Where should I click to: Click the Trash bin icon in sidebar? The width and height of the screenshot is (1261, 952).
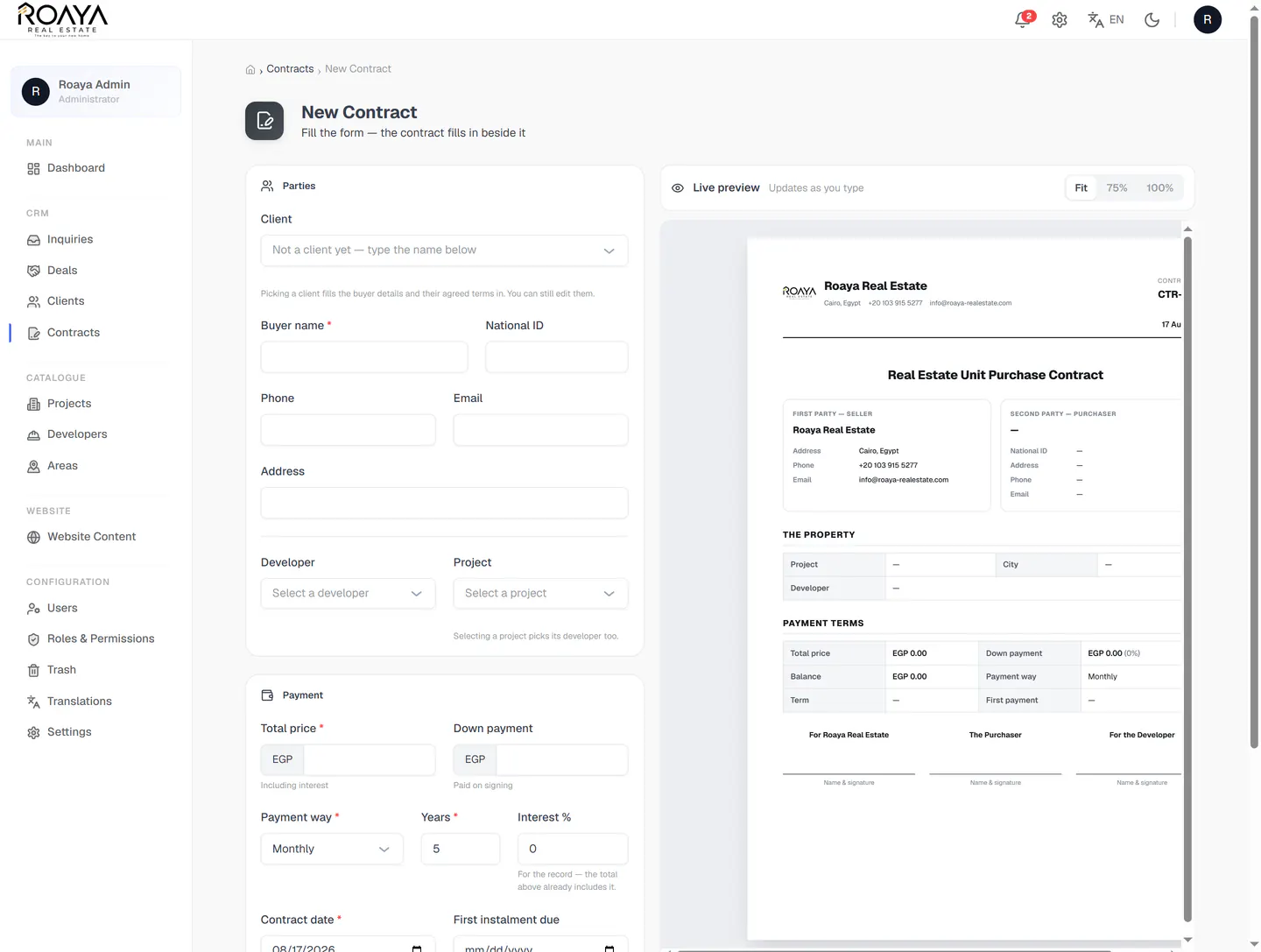point(33,670)
